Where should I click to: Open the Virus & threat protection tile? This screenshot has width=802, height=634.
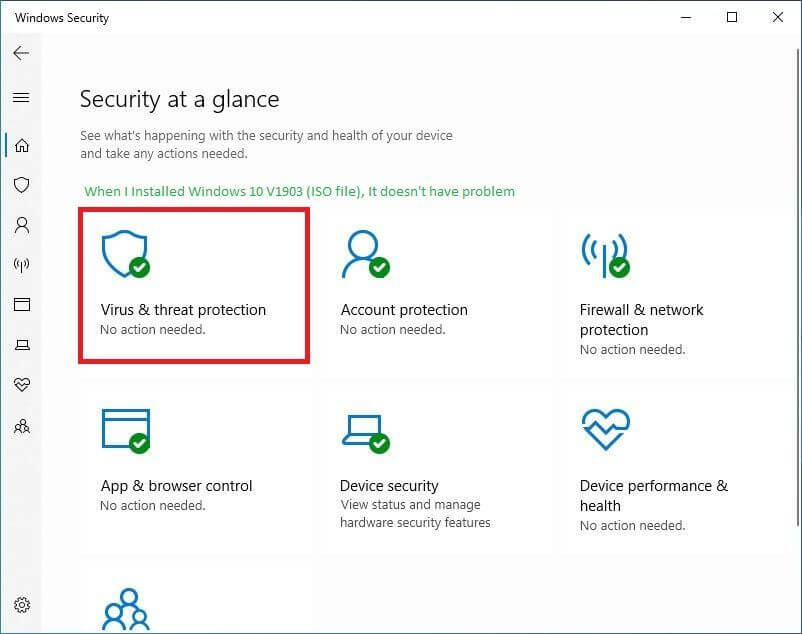[x=194, y=285]
